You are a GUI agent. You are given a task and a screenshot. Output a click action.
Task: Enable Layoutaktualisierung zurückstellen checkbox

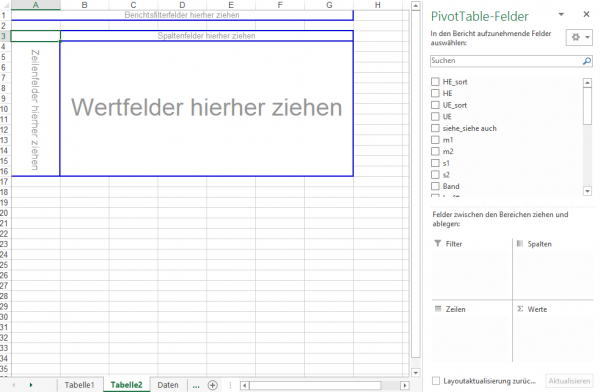(436, 381)
